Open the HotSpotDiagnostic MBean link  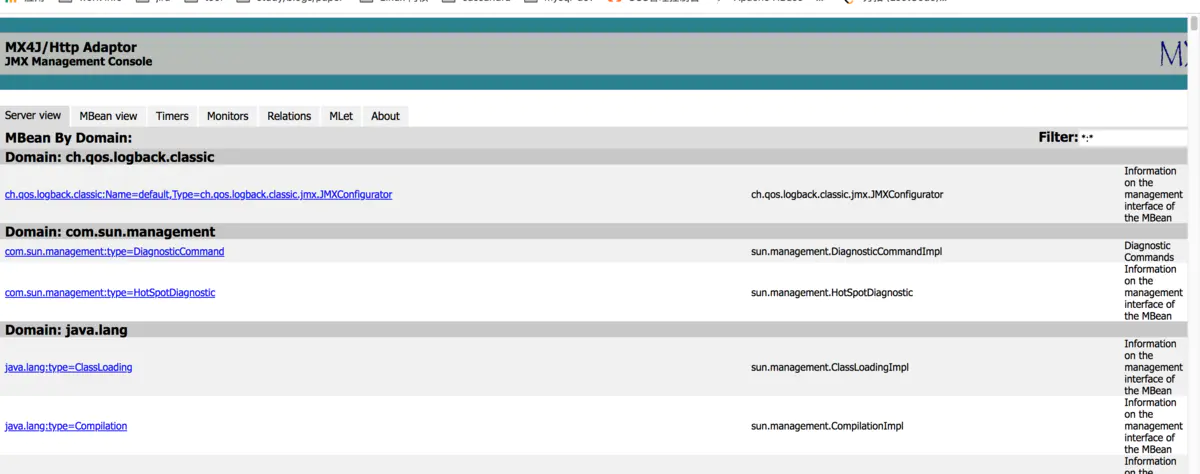[110, 292]
